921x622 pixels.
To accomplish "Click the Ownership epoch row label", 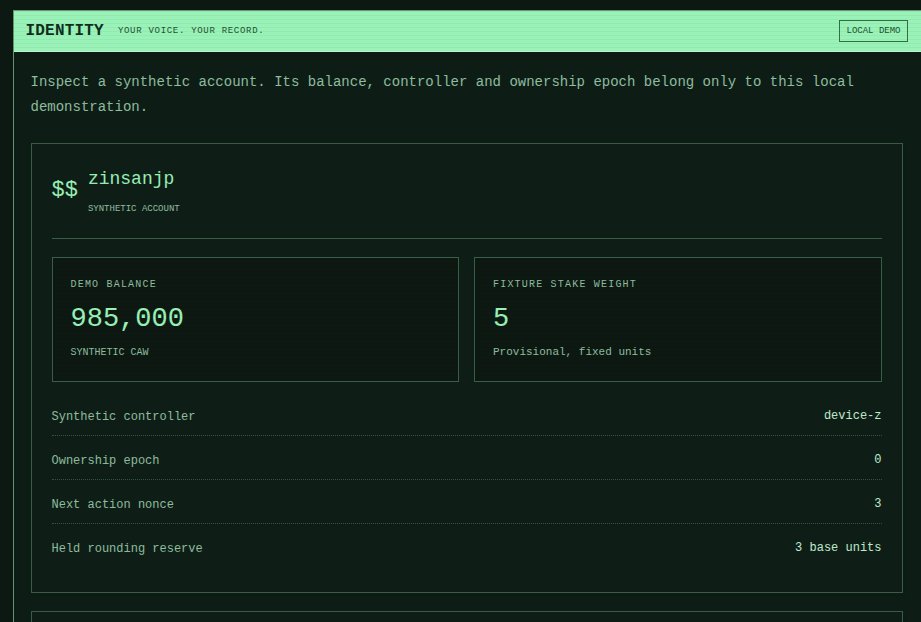I will [105, 460].
